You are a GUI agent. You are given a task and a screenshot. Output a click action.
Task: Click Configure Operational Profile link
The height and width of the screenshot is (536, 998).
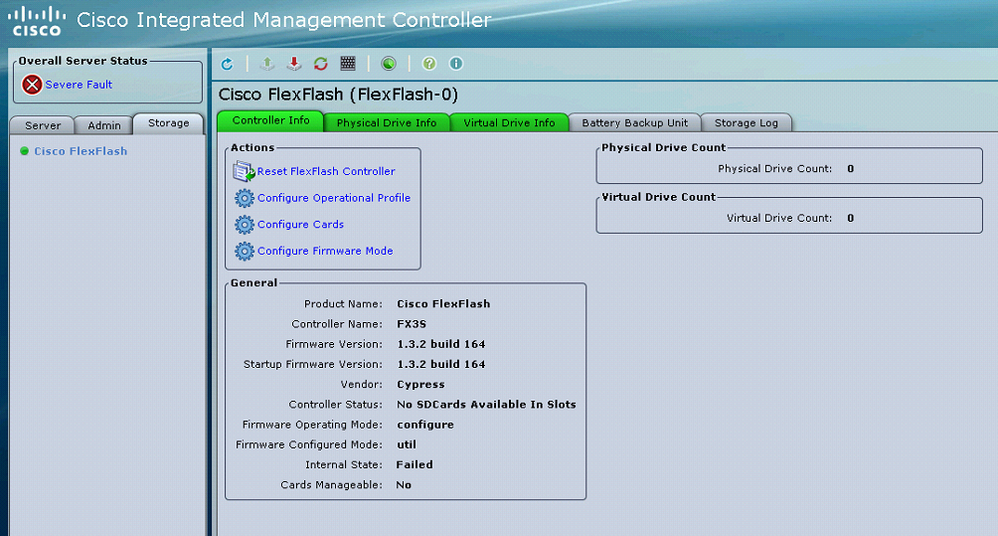tap(334, 198)
